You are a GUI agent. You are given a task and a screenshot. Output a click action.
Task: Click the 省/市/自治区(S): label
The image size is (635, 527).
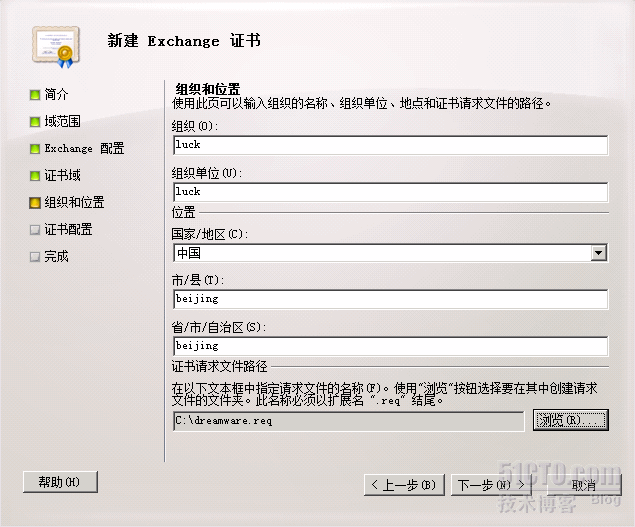[x=219, y=327]
